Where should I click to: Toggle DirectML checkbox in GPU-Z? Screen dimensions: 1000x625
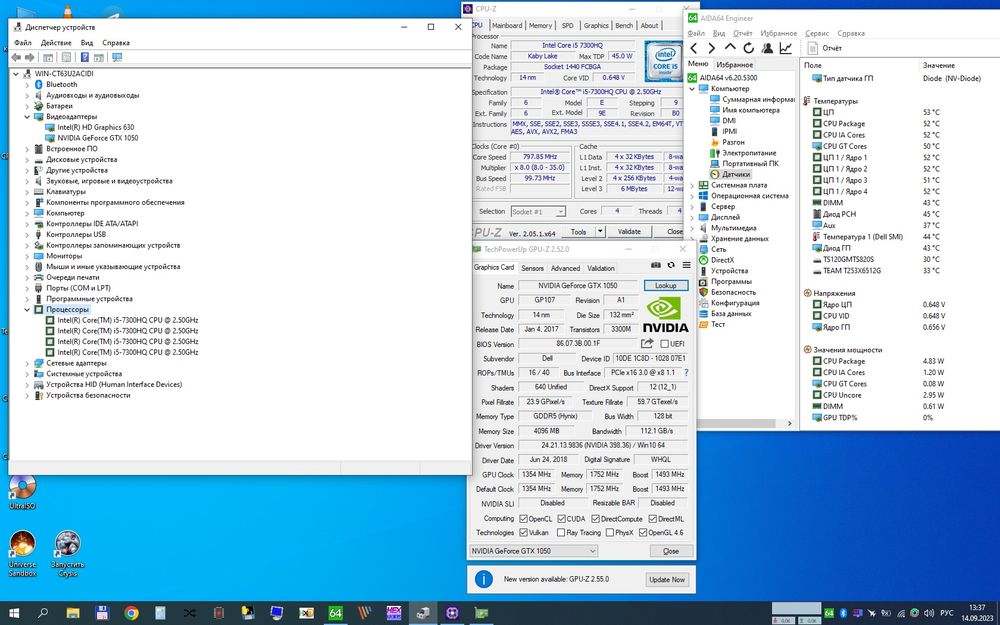(652, 518)
